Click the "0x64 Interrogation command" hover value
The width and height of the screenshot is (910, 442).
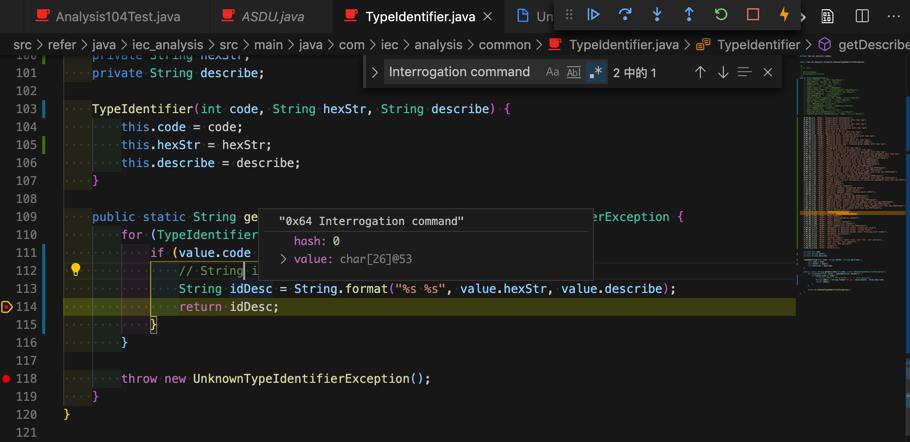coord(371,222)
